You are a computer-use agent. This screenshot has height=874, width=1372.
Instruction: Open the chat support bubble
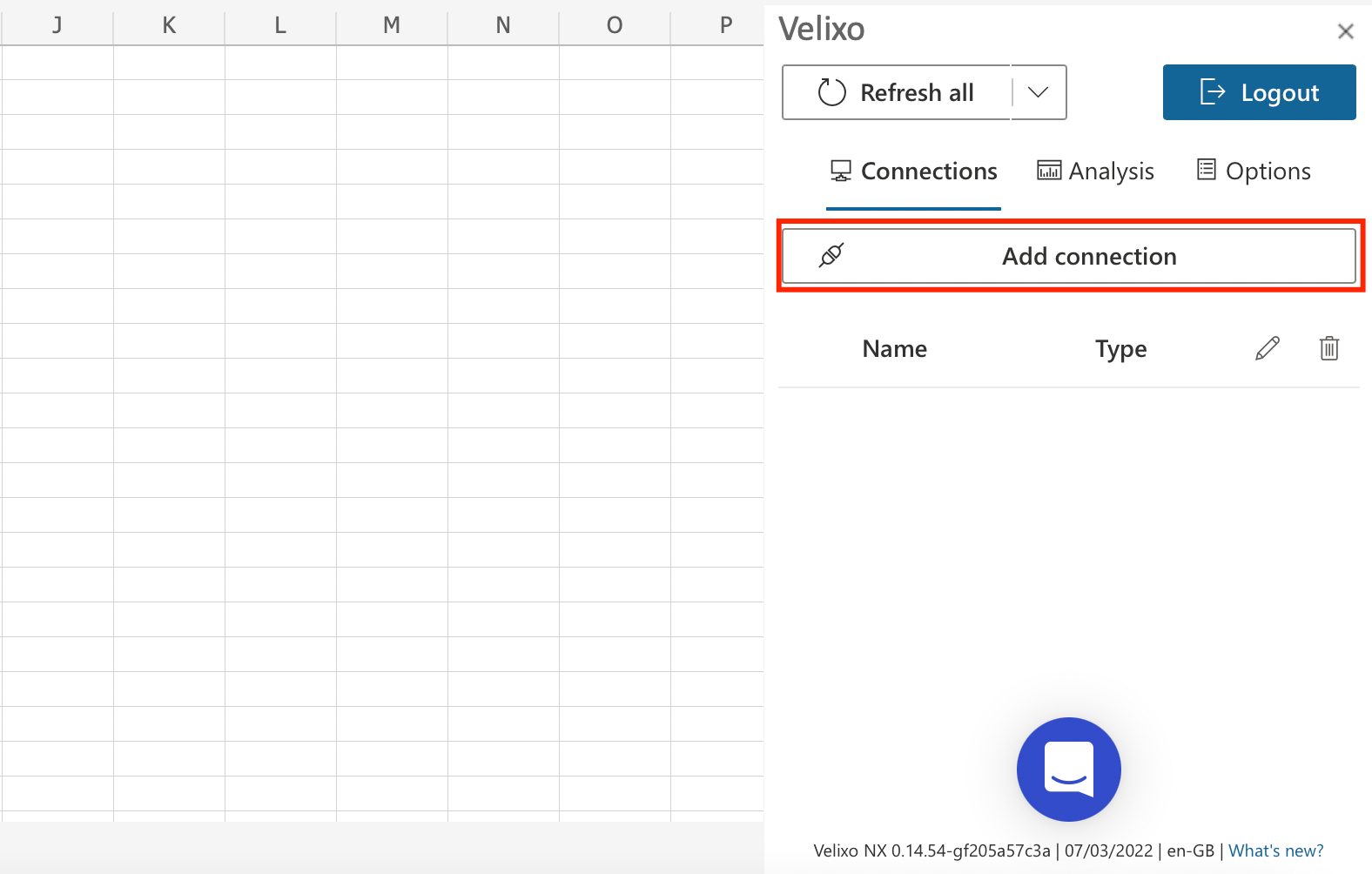pos(1069,770)
